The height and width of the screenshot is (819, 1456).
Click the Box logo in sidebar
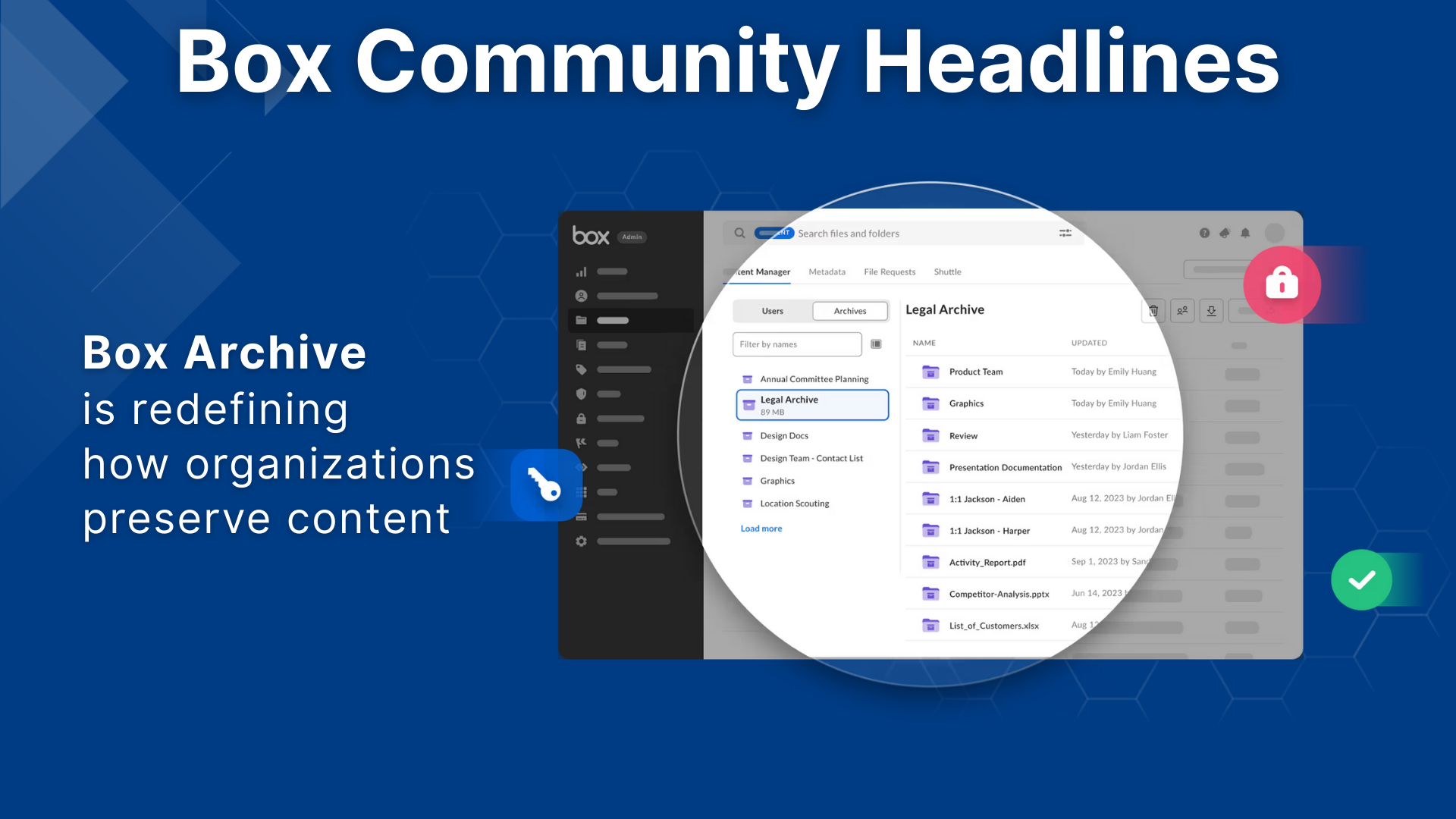click(x=591, y=236)
